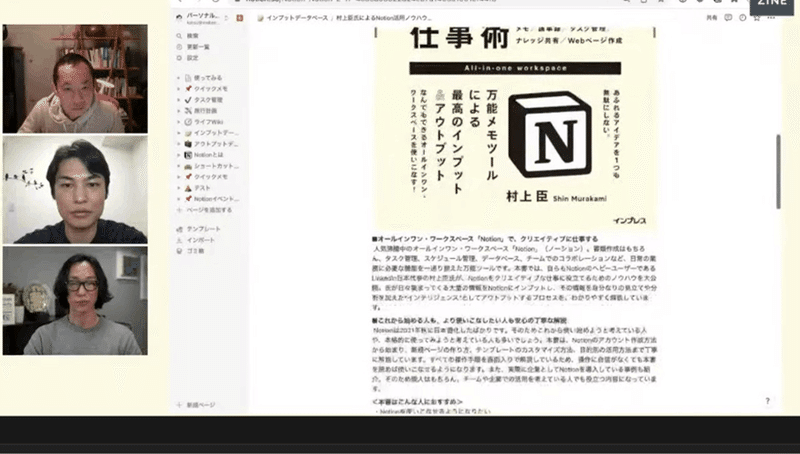Click the checkmark icon of タスク管理
Viewport: 800px width, 454px height.
point(188,100)
